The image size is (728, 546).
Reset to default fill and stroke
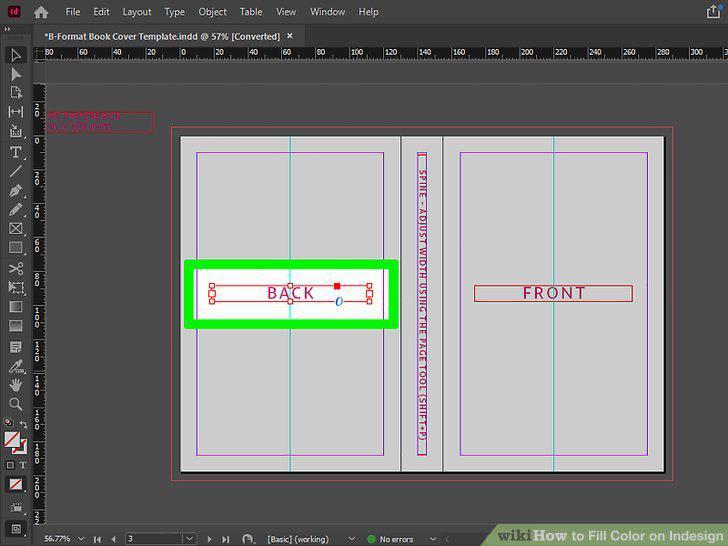point(8,422)
